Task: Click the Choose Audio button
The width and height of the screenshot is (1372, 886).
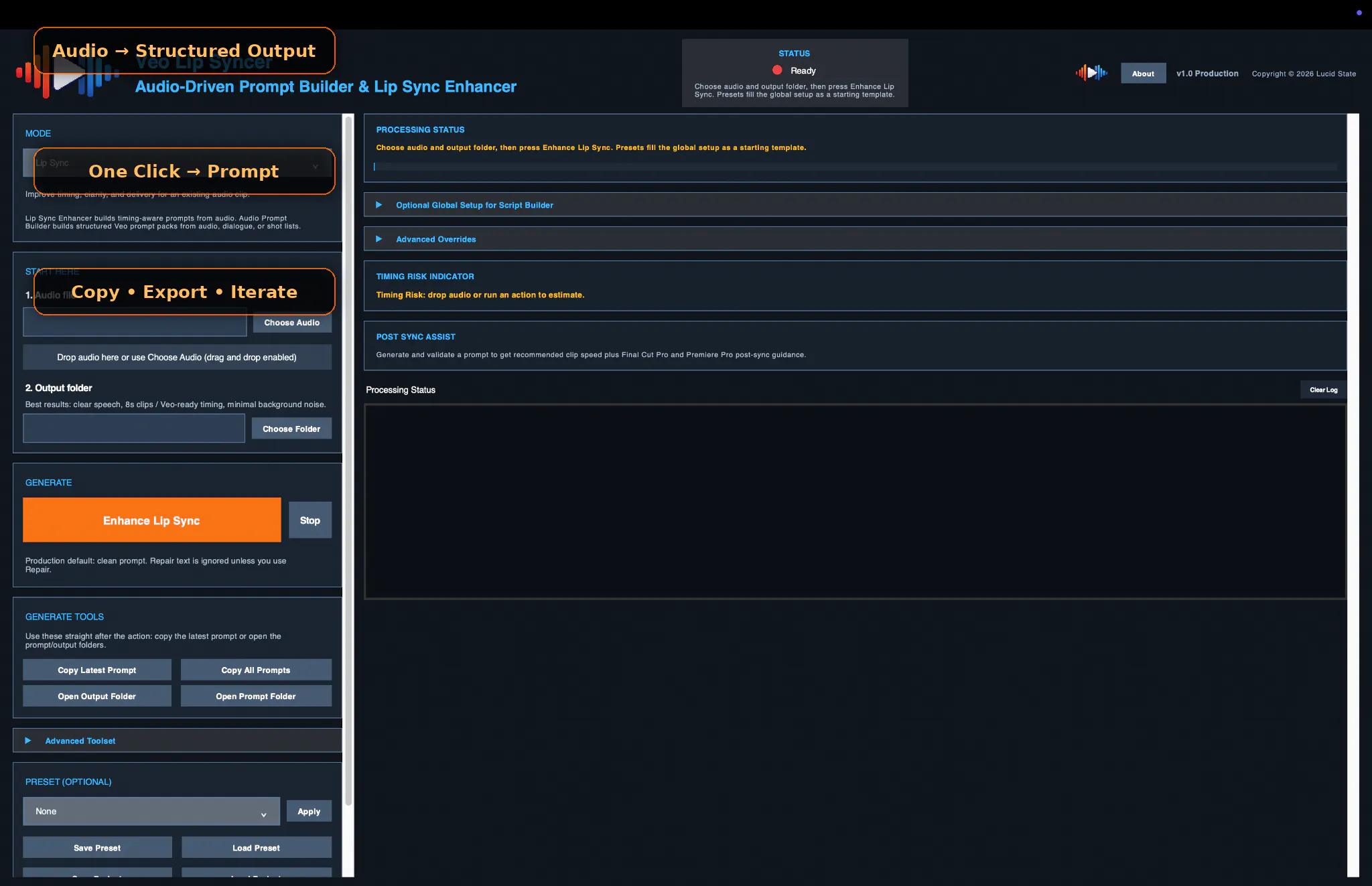Action: 292,322
